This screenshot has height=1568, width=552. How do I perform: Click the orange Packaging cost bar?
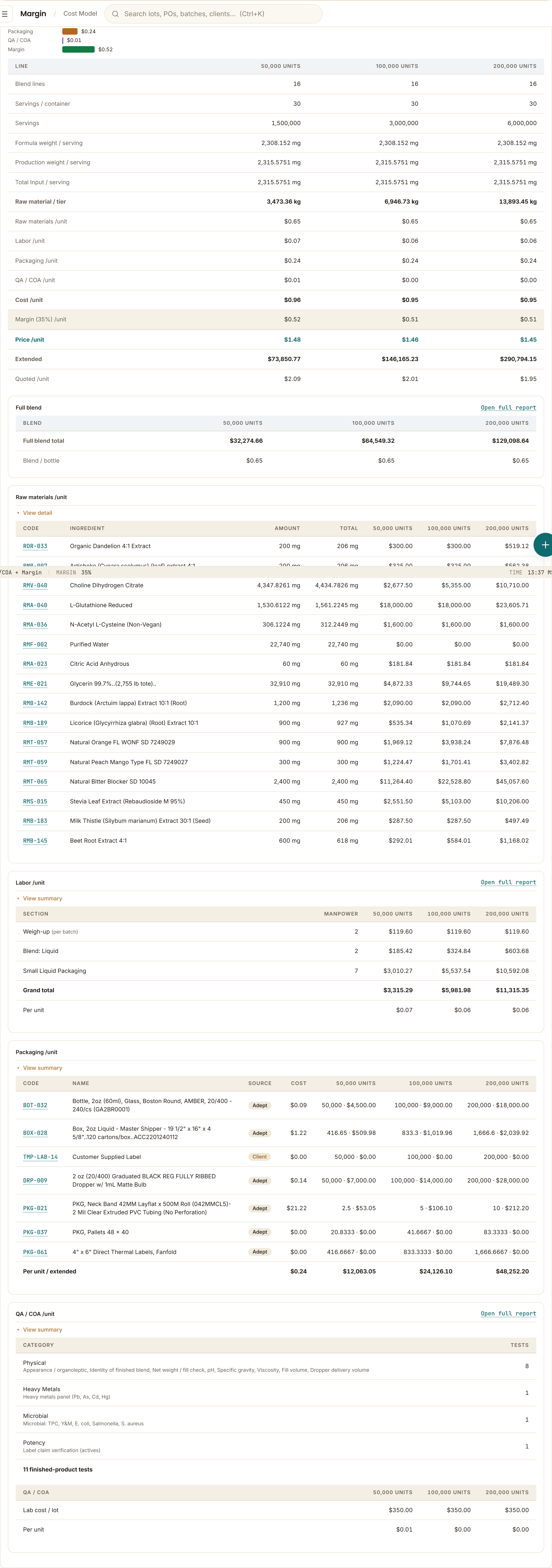(x=70, y=31)
